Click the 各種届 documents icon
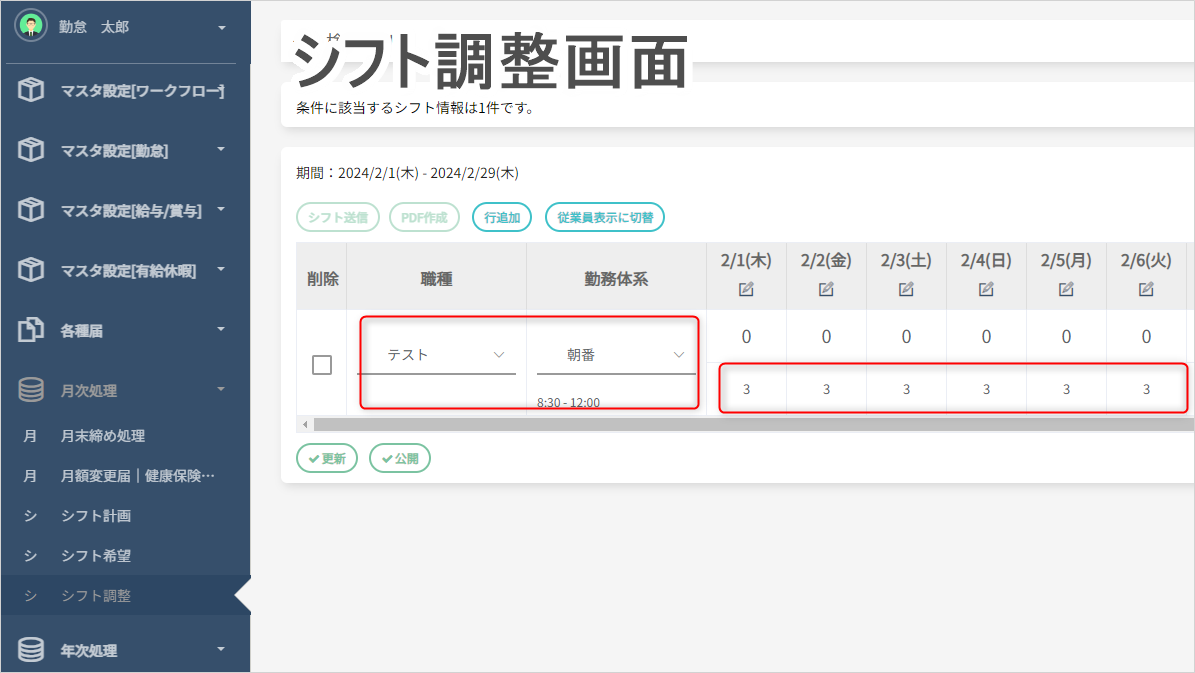 31,330
